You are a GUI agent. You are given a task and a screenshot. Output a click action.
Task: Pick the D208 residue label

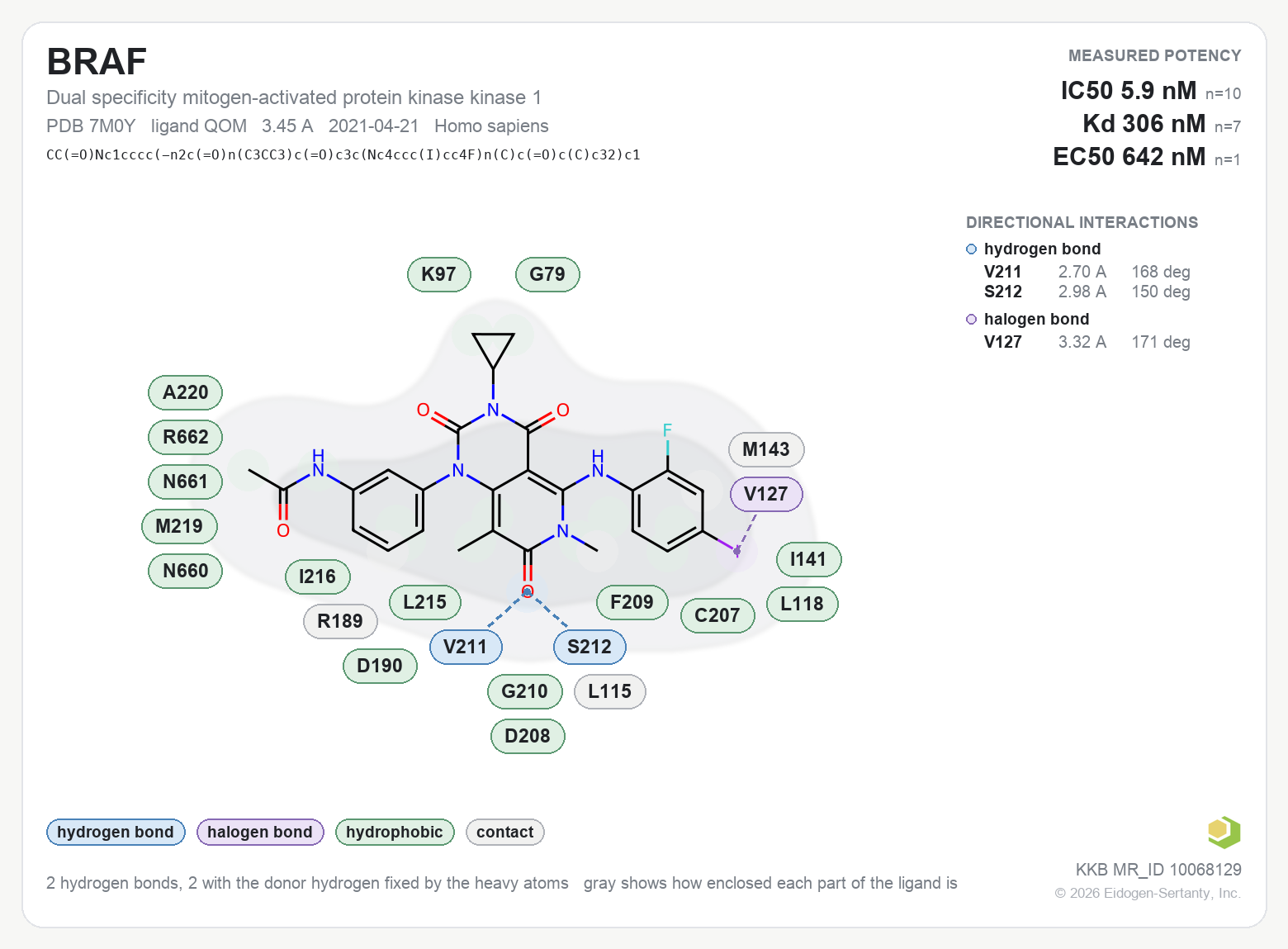(528, 736)
